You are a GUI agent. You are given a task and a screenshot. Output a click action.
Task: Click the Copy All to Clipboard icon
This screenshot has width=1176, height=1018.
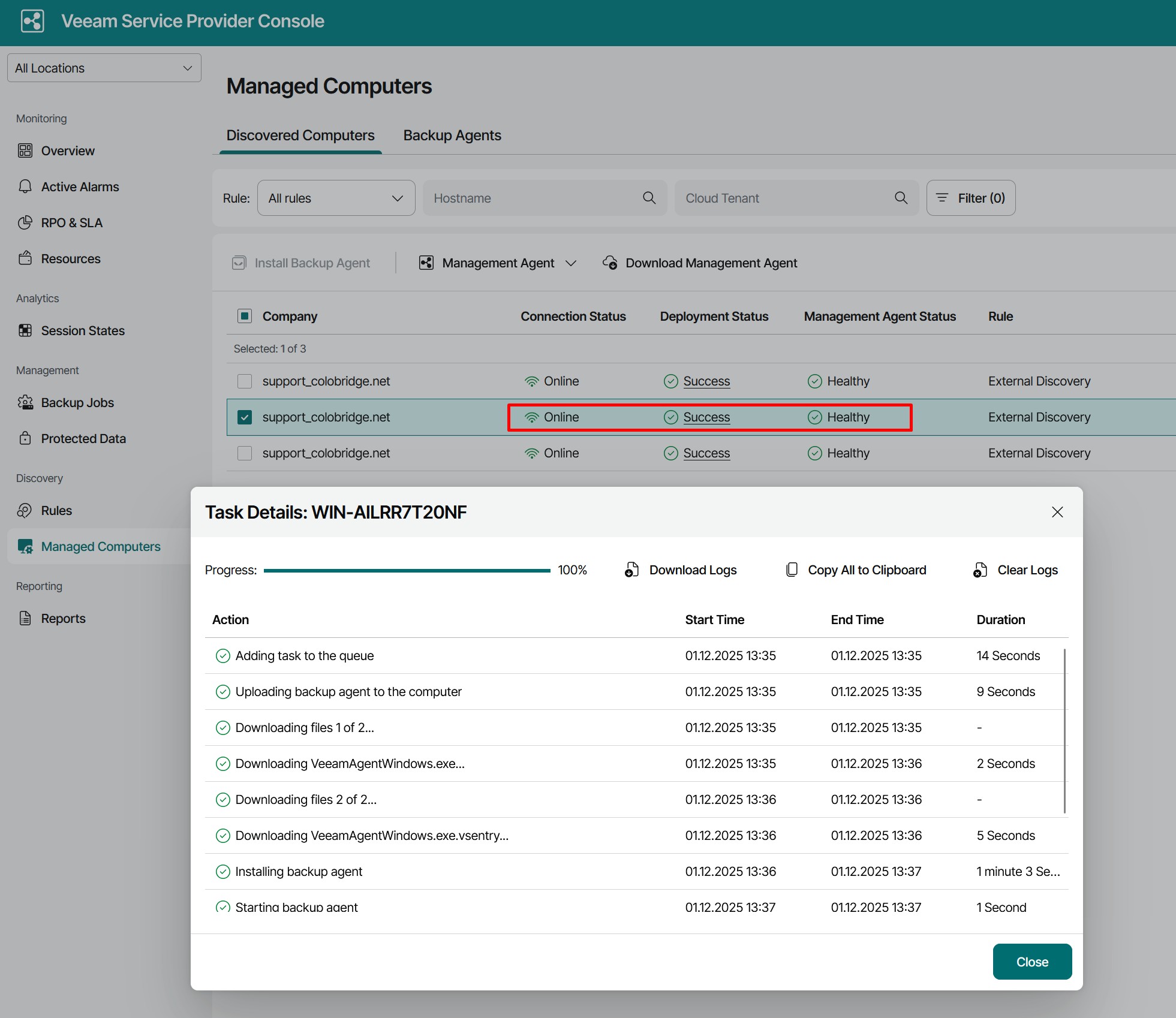pyautogui.click(x=792, y=570)
